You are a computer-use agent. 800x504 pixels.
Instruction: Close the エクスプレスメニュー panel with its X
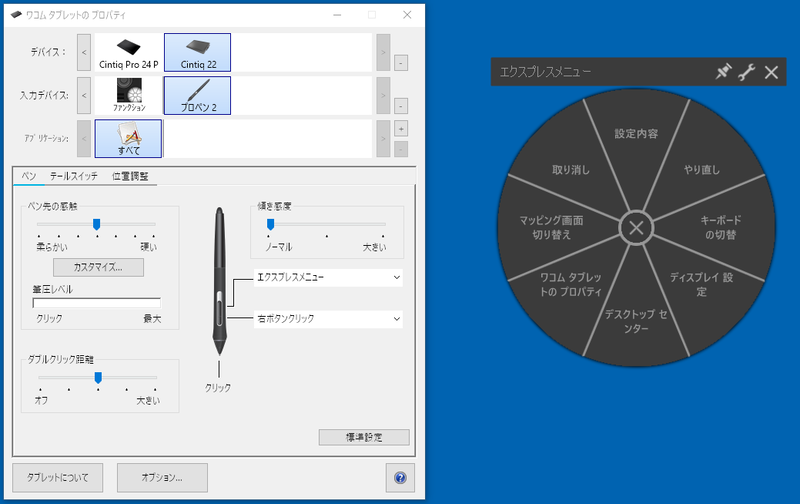[x=771, y=72]
